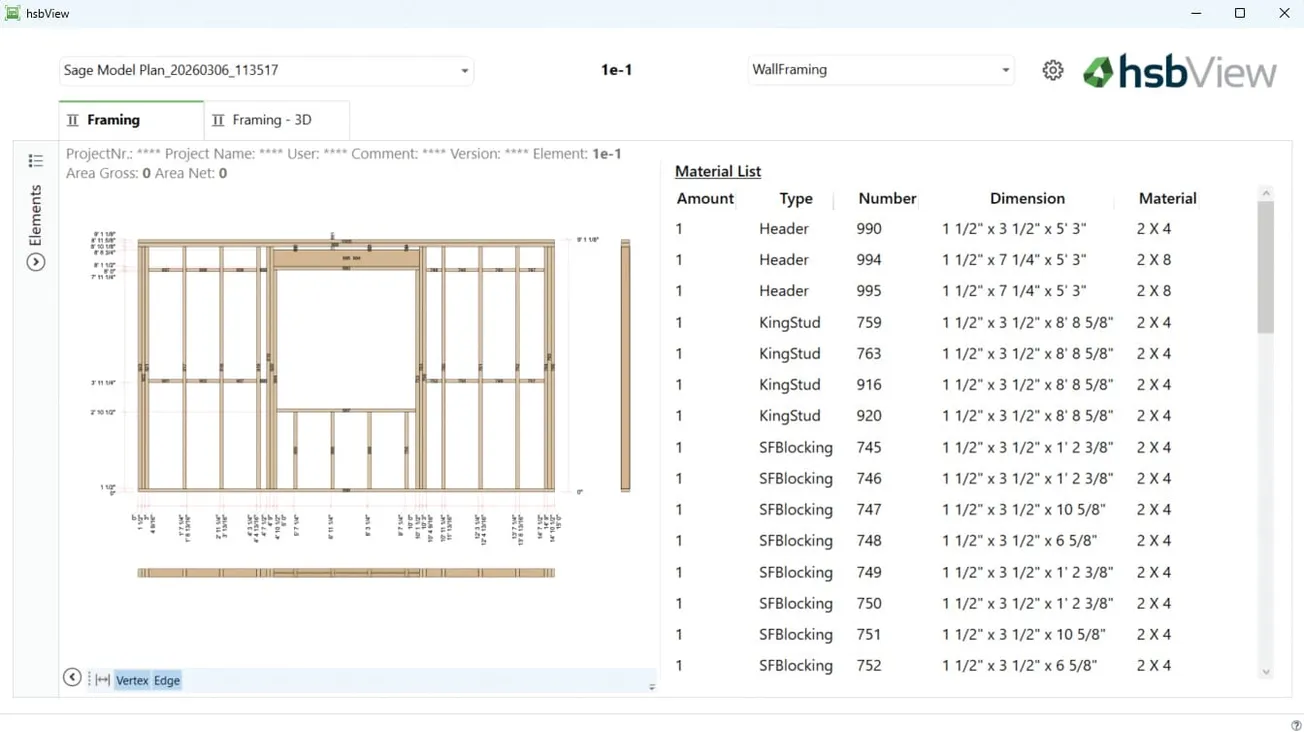The image size is (1304, 732).
Task: Switch to the Framing tab
Action: 131,120
